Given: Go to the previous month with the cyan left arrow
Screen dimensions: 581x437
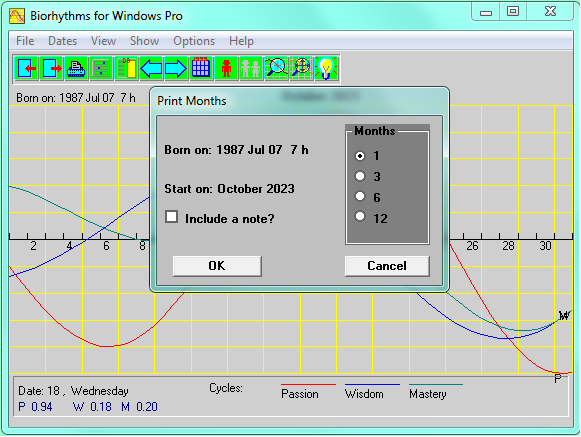Looking at the screenshot, I should coord(151,68).
